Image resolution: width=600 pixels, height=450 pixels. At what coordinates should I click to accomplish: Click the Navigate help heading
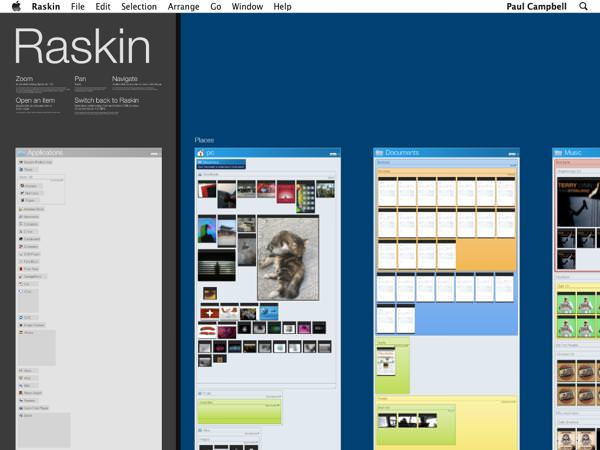(x=125, y=78)
